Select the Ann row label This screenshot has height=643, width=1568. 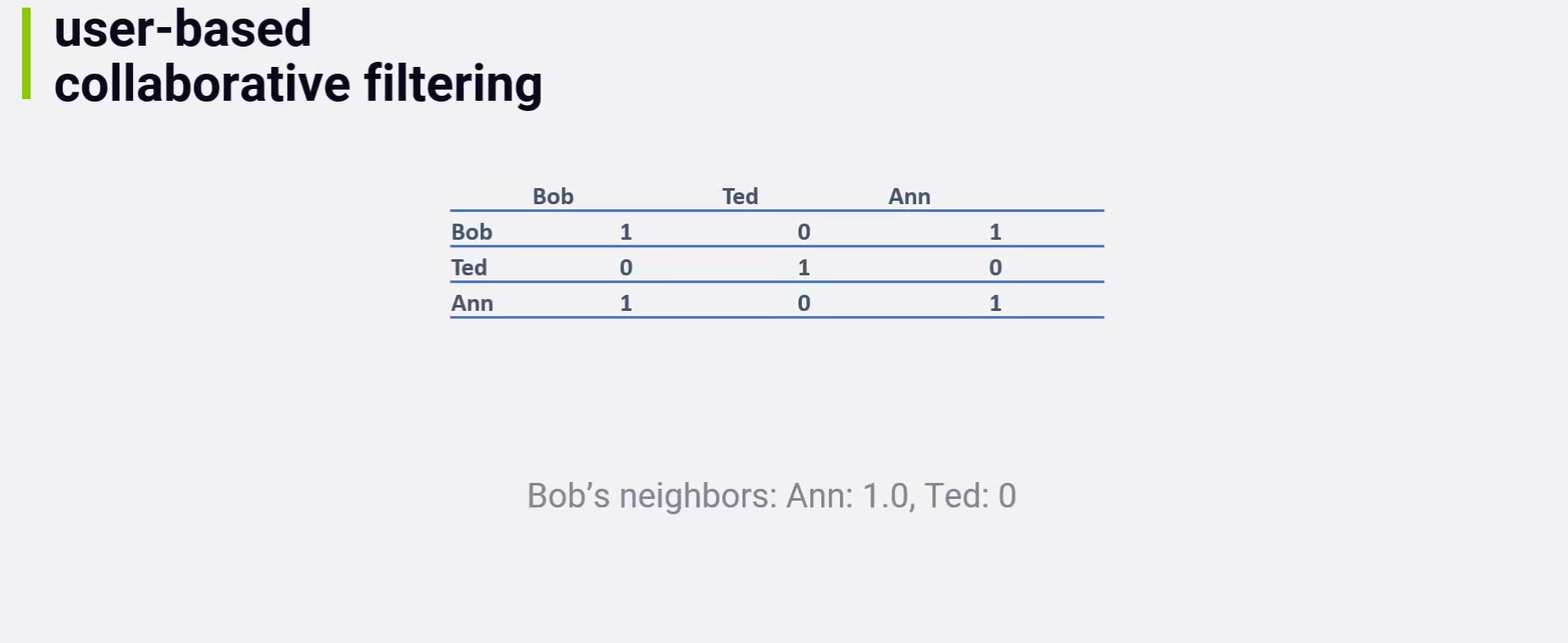(x=472, y=303)
